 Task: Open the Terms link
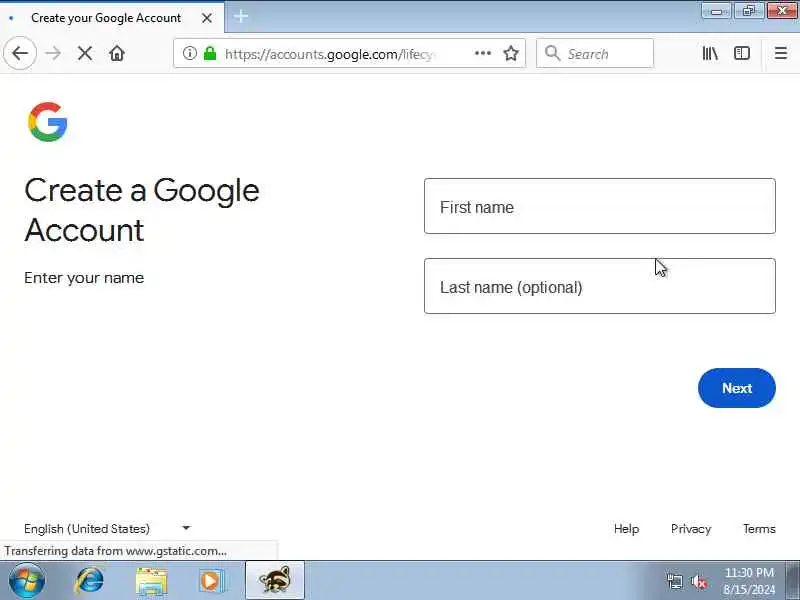[759, 529]
